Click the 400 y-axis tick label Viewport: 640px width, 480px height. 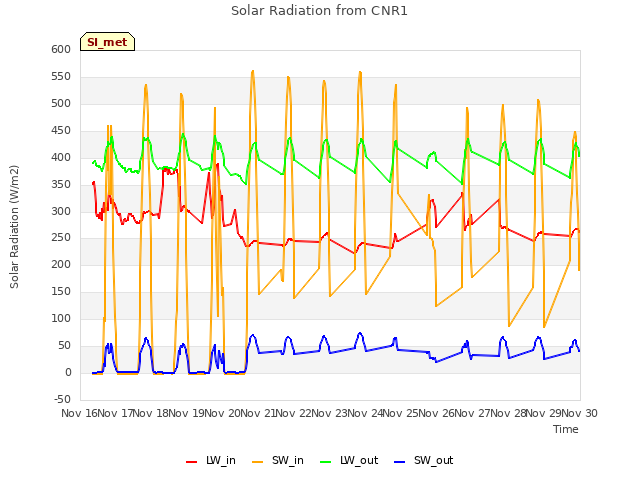click(x=61, y=157)
